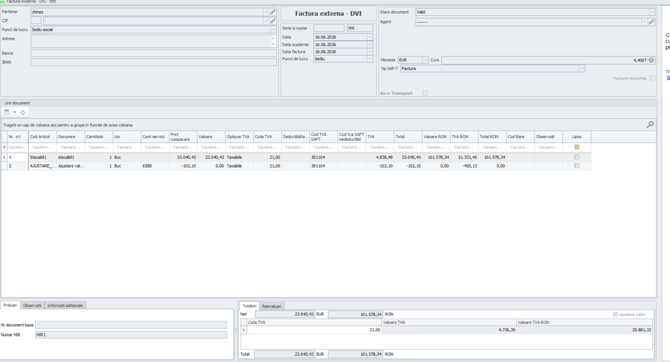Screen dimensions: 670x362
Task: Open the CIF dropdown arrow
Action: click(266, 21)
